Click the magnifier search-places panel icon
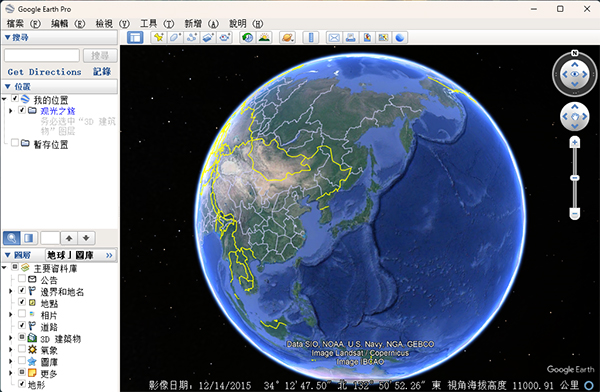Screen dimensions: 600x392 point(11,238)
